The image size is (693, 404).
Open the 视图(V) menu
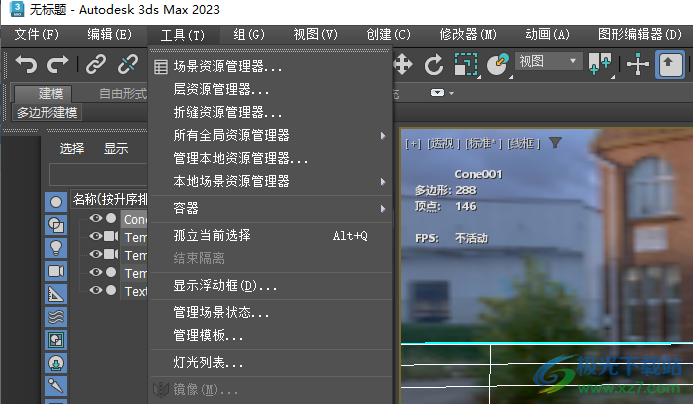[316, 34]
